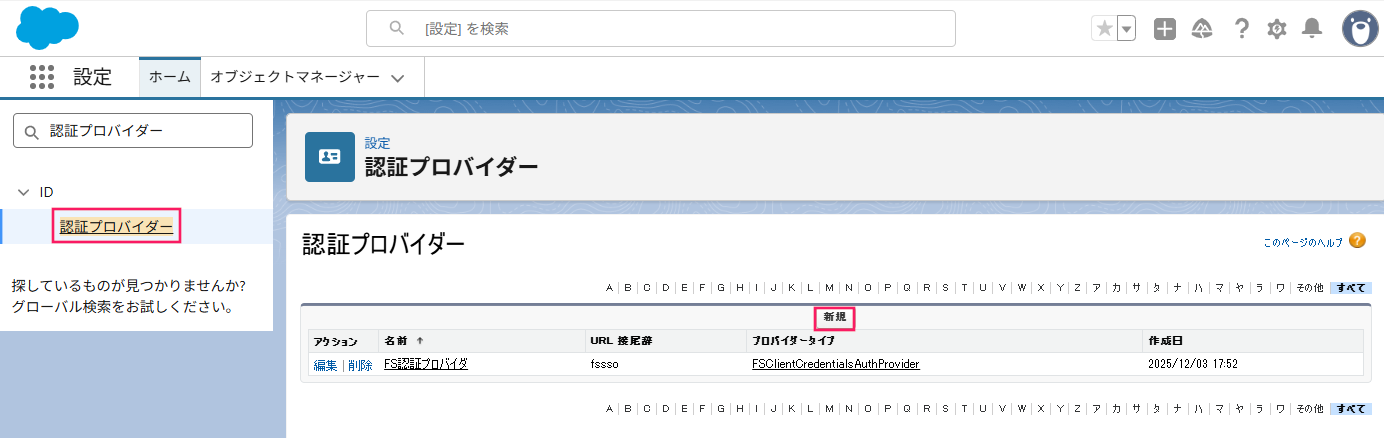The width and height of the screenshot is (1384, 438).
Task: Click the magnifier icon in quick find
Action: 31,131
